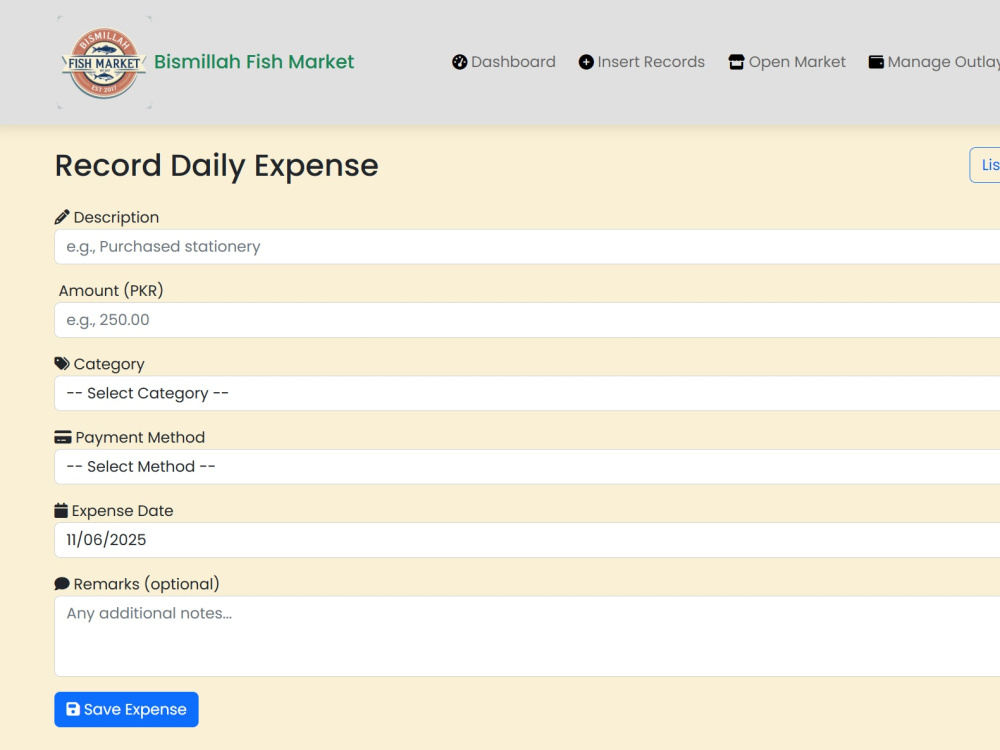
Task: Open the Insert Records menu
Action: pyautogui.click(x=642, y=62)
